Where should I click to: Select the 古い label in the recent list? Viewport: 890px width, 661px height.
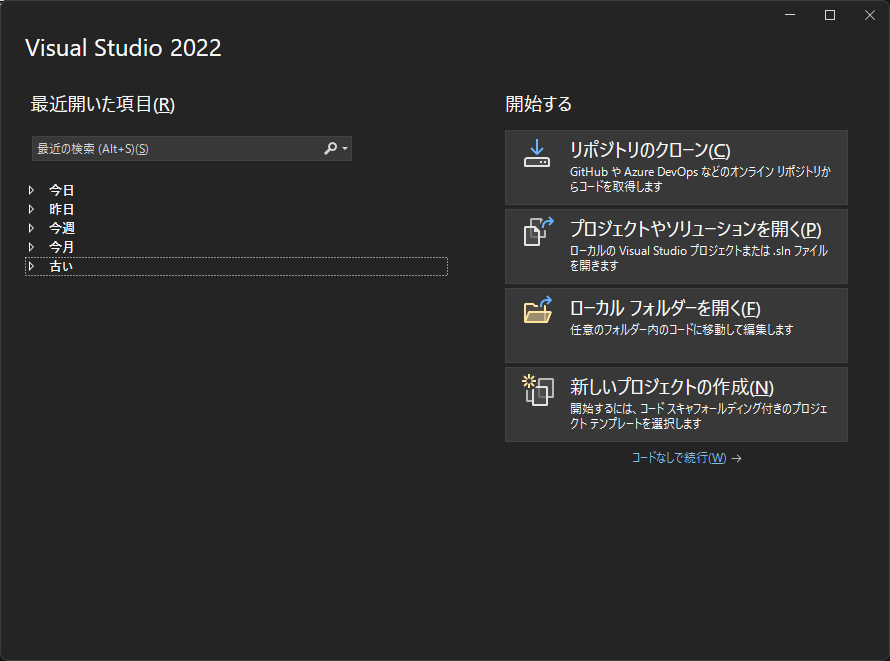point(61,266)
